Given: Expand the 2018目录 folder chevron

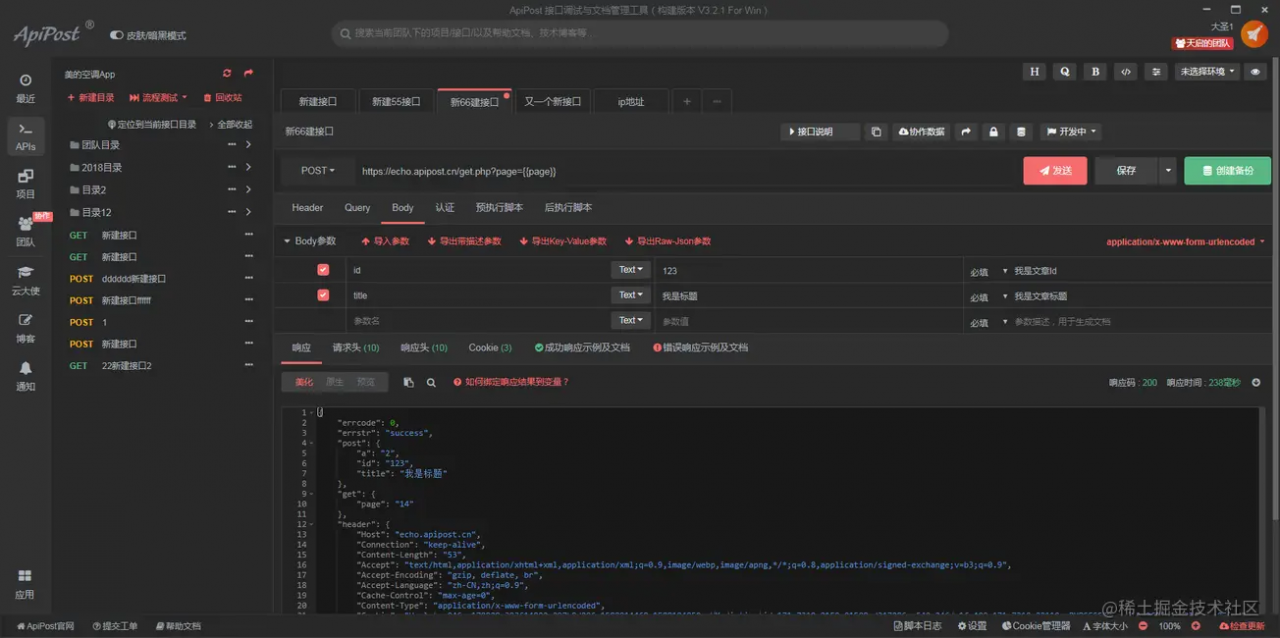Looking at the screenshot, I should tap(248, 167).
